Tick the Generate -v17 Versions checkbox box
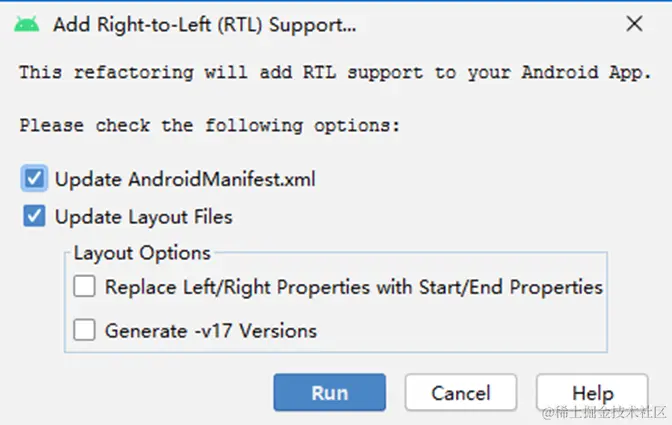Screen dimensions: 672x425 (85, 330)
